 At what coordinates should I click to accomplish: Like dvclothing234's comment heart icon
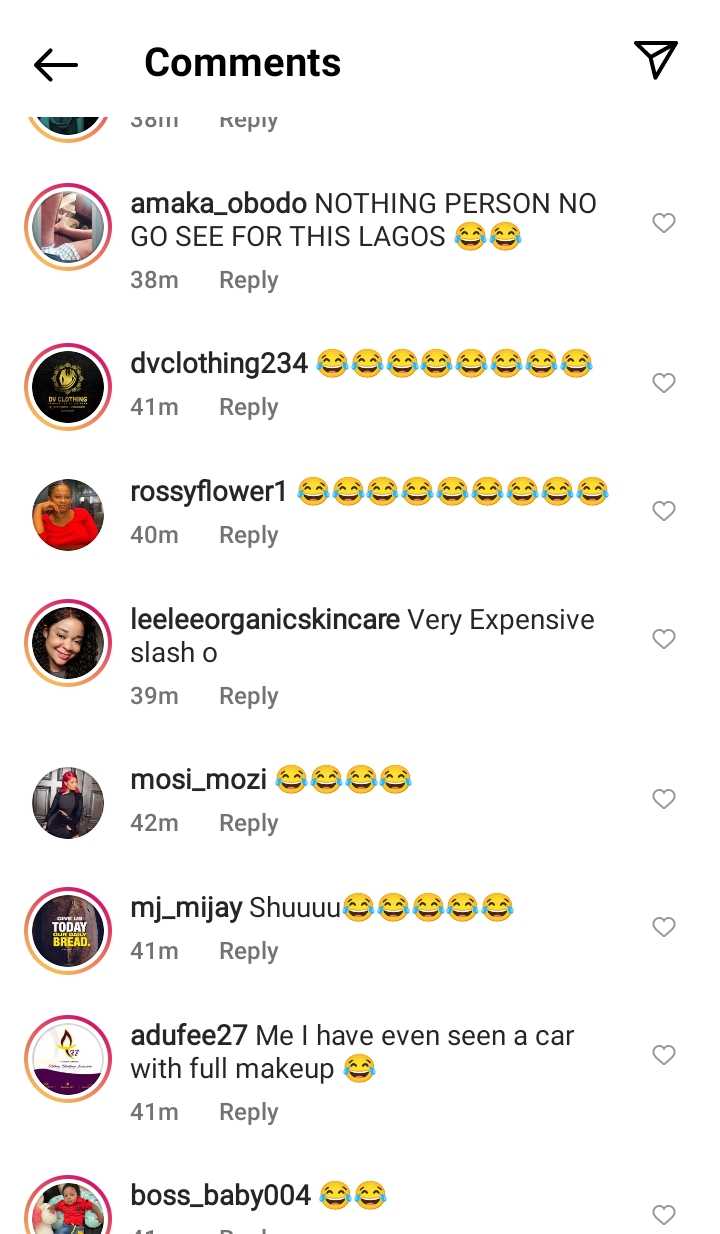click(664, 383)
